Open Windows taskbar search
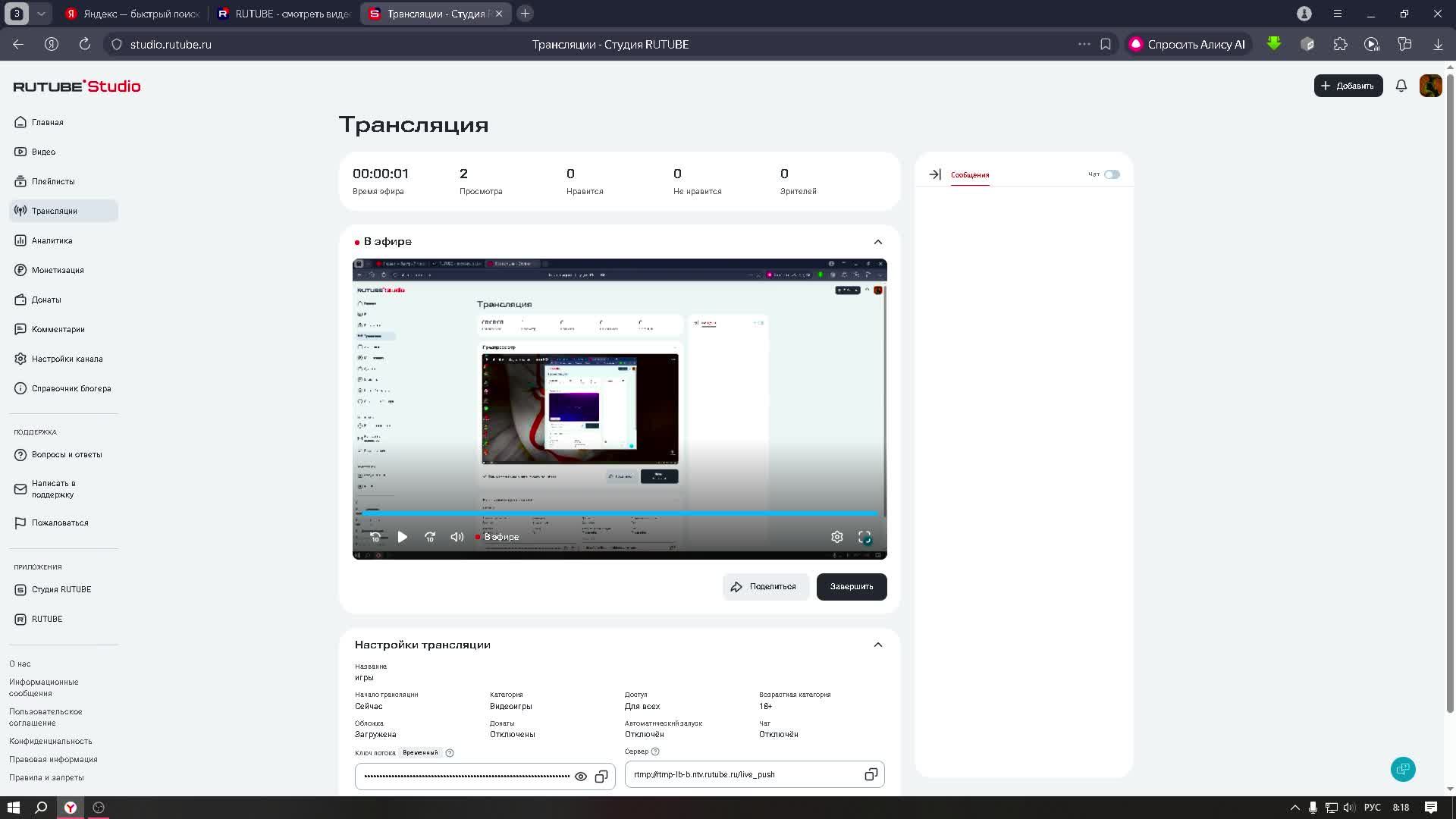 click(42, 808)
